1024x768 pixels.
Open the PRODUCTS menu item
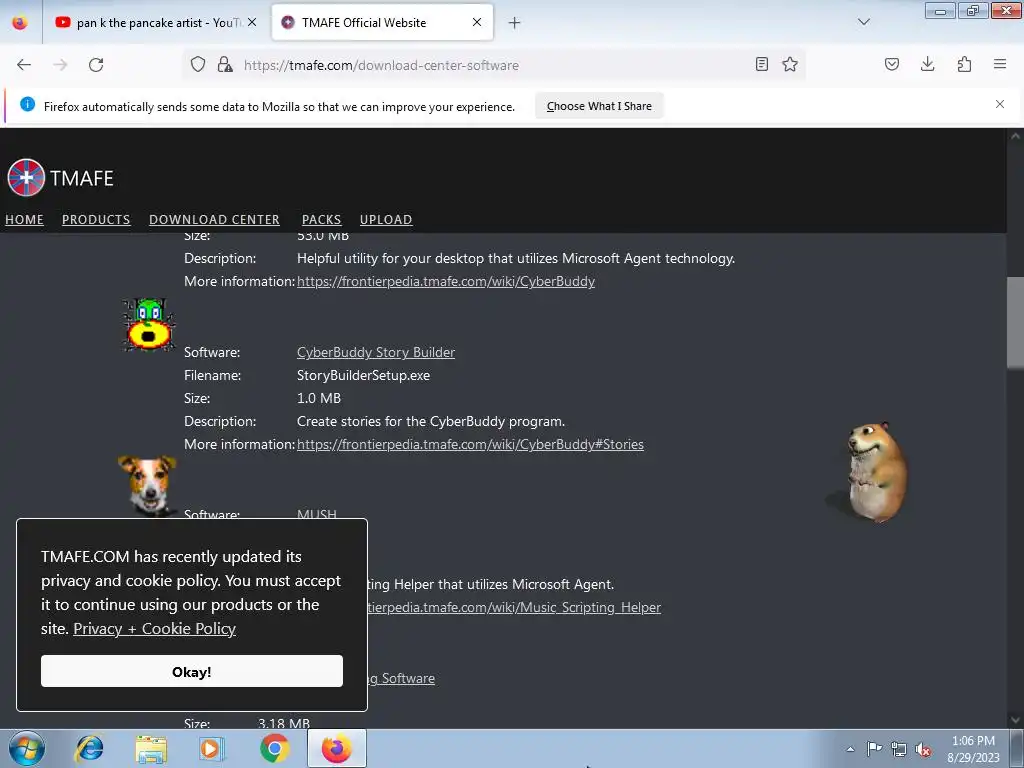(x=96, y=219)
